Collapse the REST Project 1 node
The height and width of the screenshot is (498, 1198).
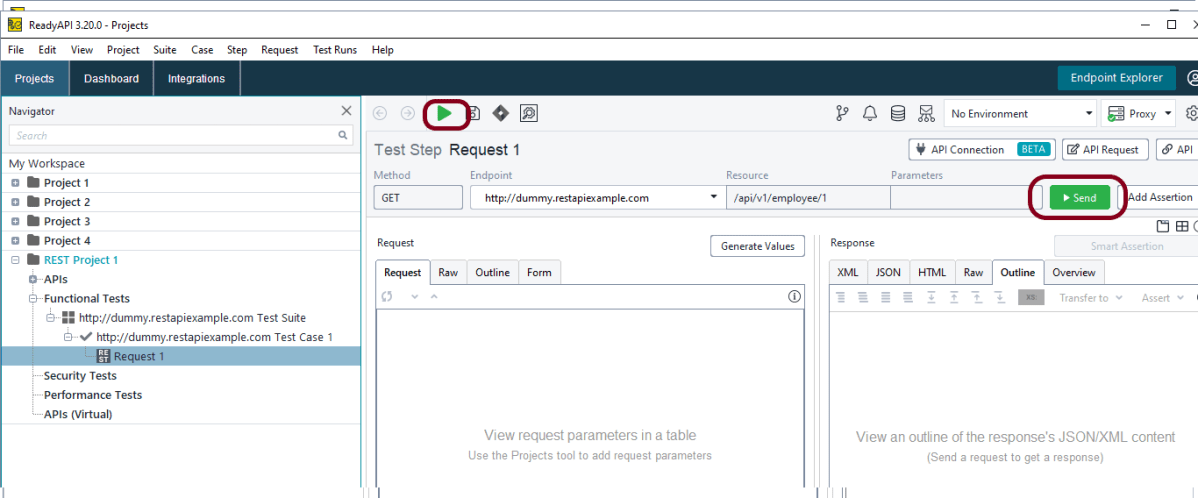point(15,260)
